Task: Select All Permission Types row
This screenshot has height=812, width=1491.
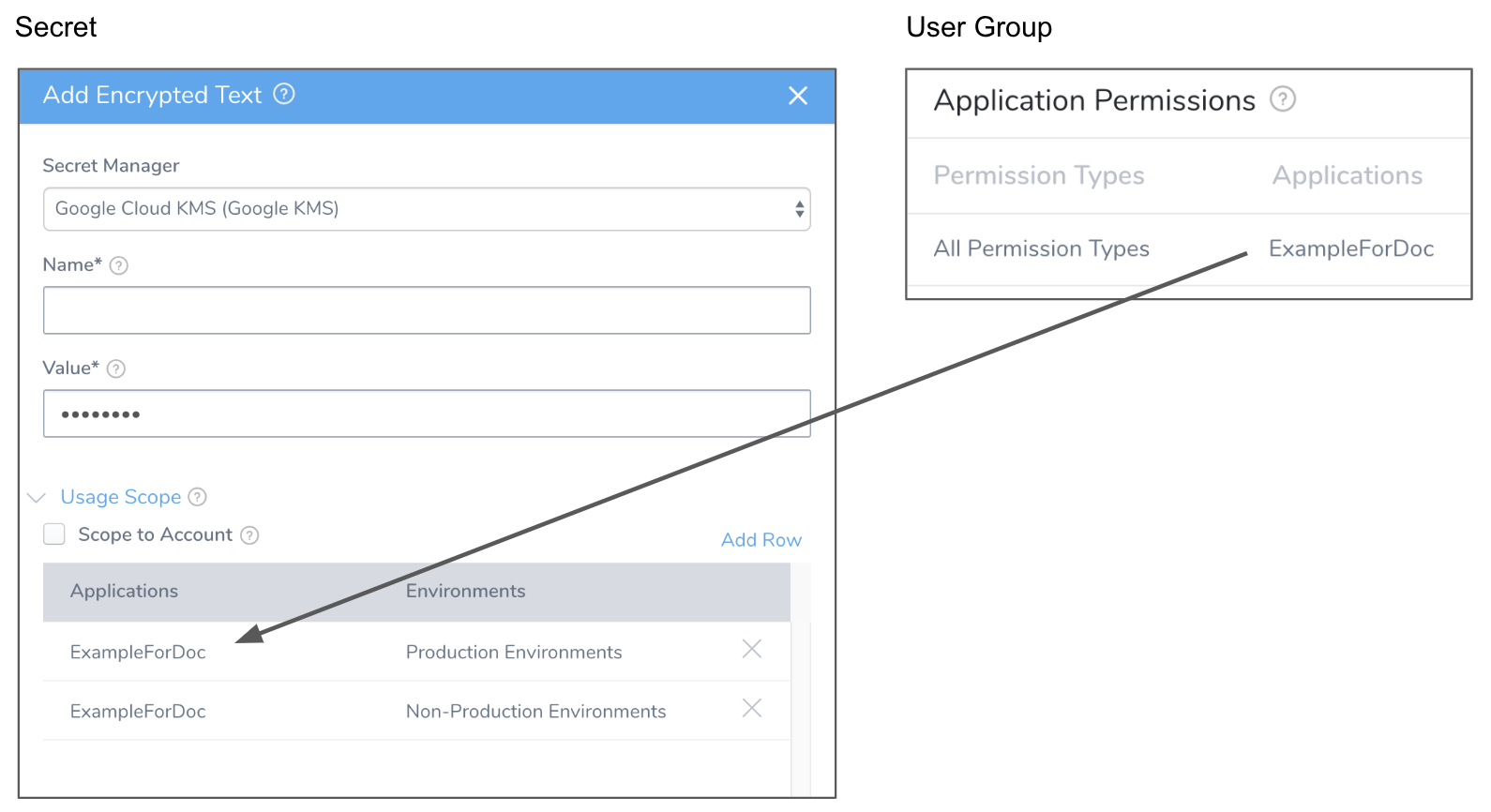Action: tap(1188, 248)
